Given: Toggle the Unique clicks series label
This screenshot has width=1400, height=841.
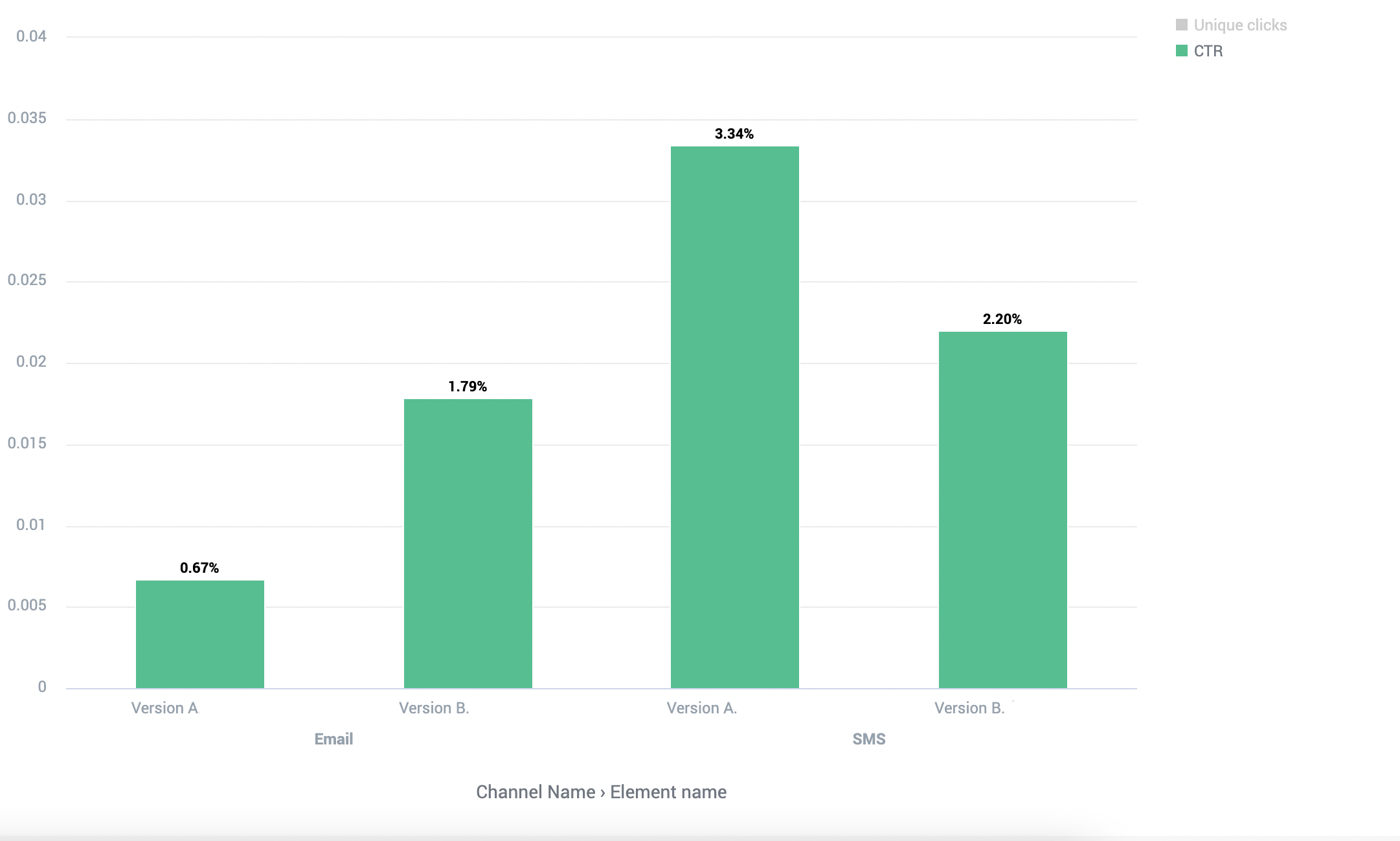Looking at the screenshot, I should 1240,25.
